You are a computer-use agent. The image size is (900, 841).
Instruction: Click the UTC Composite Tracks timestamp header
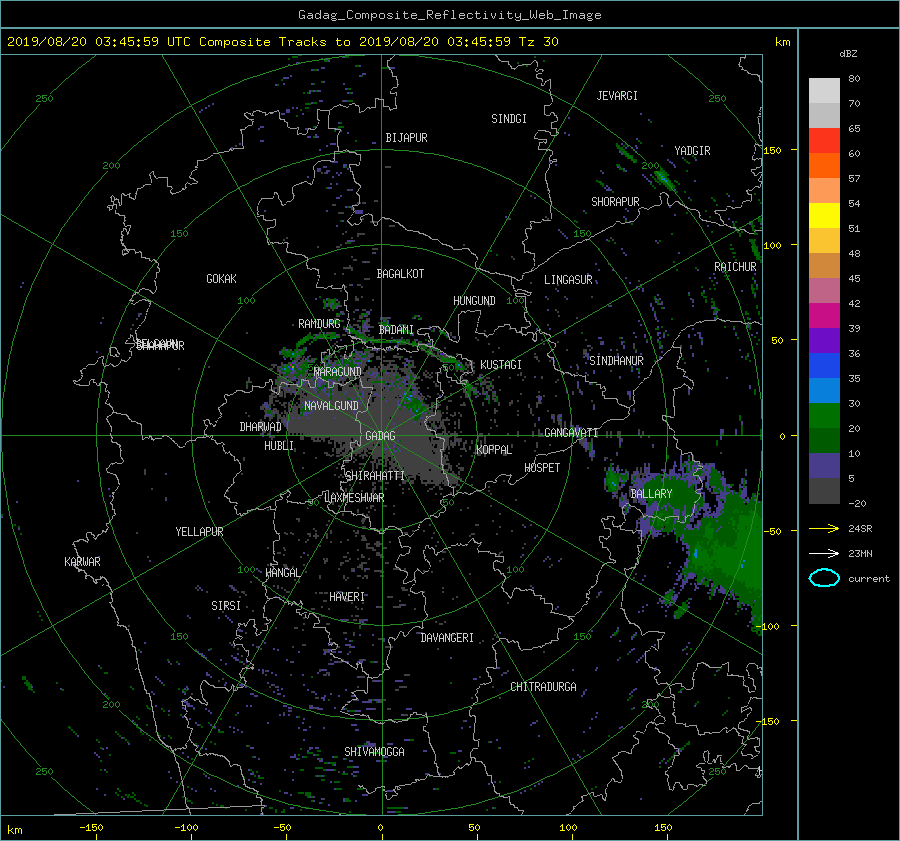click(282, 41)
